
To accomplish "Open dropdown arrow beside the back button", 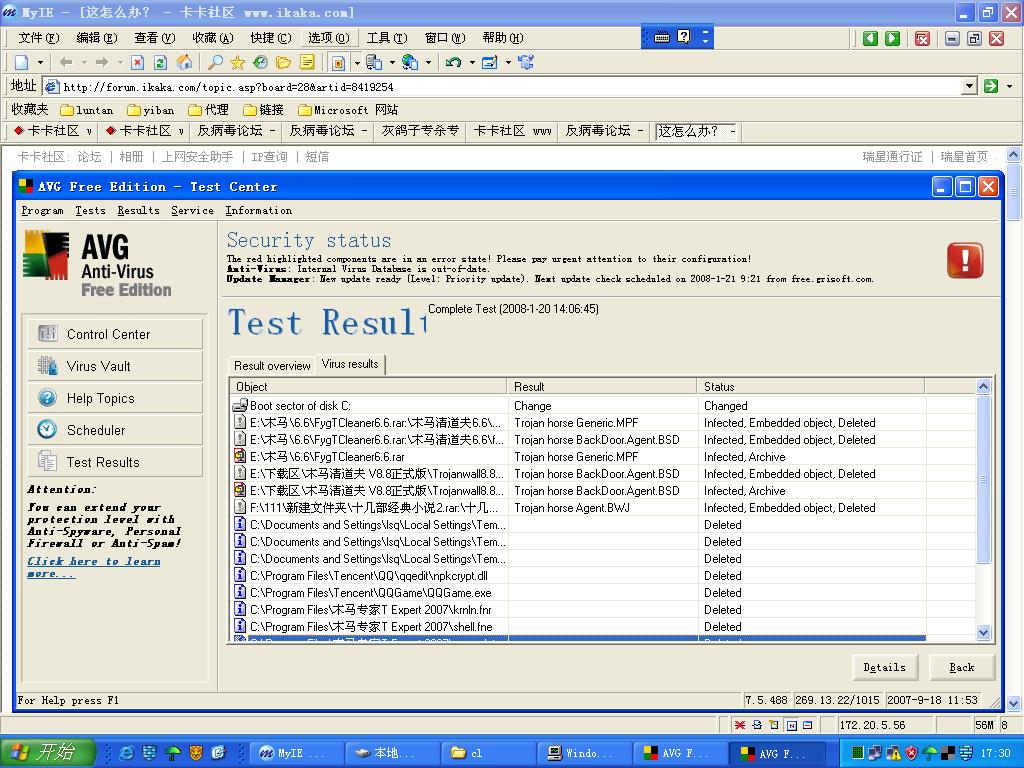I will pyautogui.click(x=83, y=62).
